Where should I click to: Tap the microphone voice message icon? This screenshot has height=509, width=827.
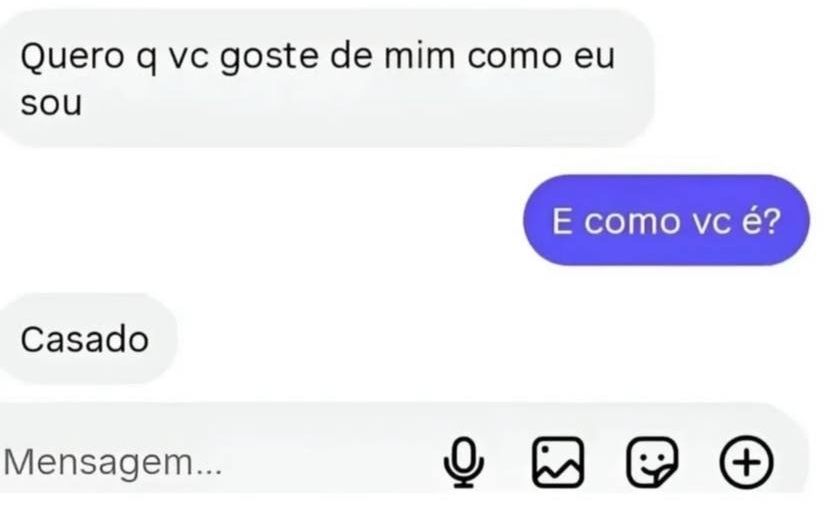point(464,463)
